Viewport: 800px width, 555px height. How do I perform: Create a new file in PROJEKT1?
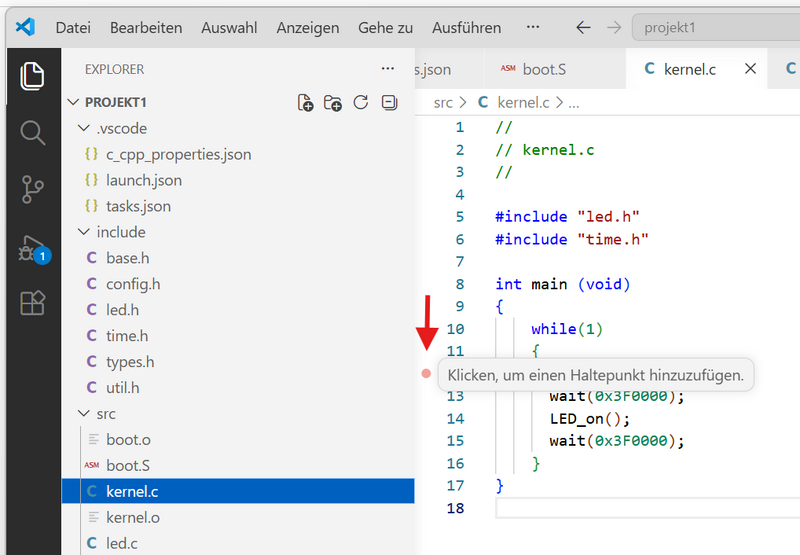(x=305, y=103)
